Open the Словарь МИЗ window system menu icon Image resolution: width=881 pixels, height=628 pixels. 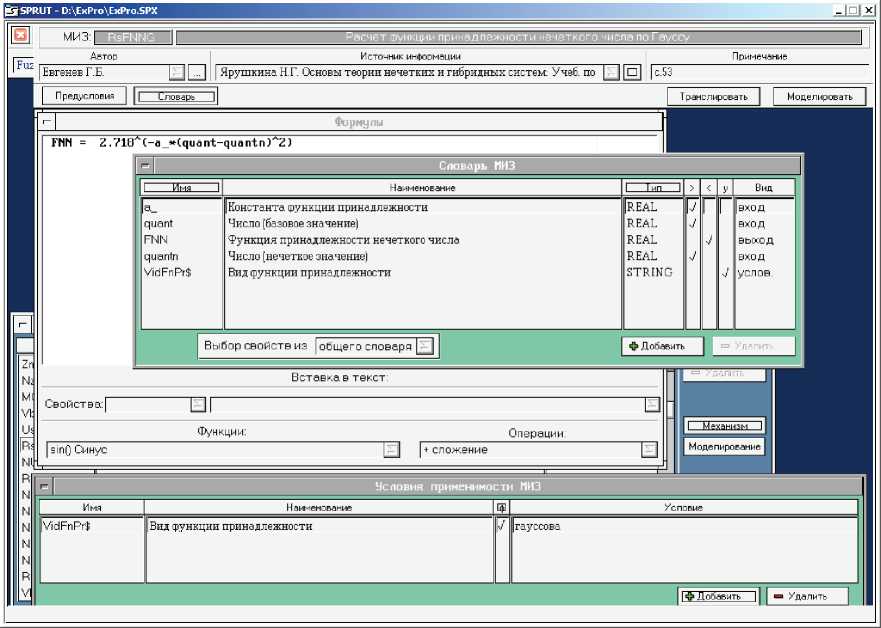tap(146, 166)
